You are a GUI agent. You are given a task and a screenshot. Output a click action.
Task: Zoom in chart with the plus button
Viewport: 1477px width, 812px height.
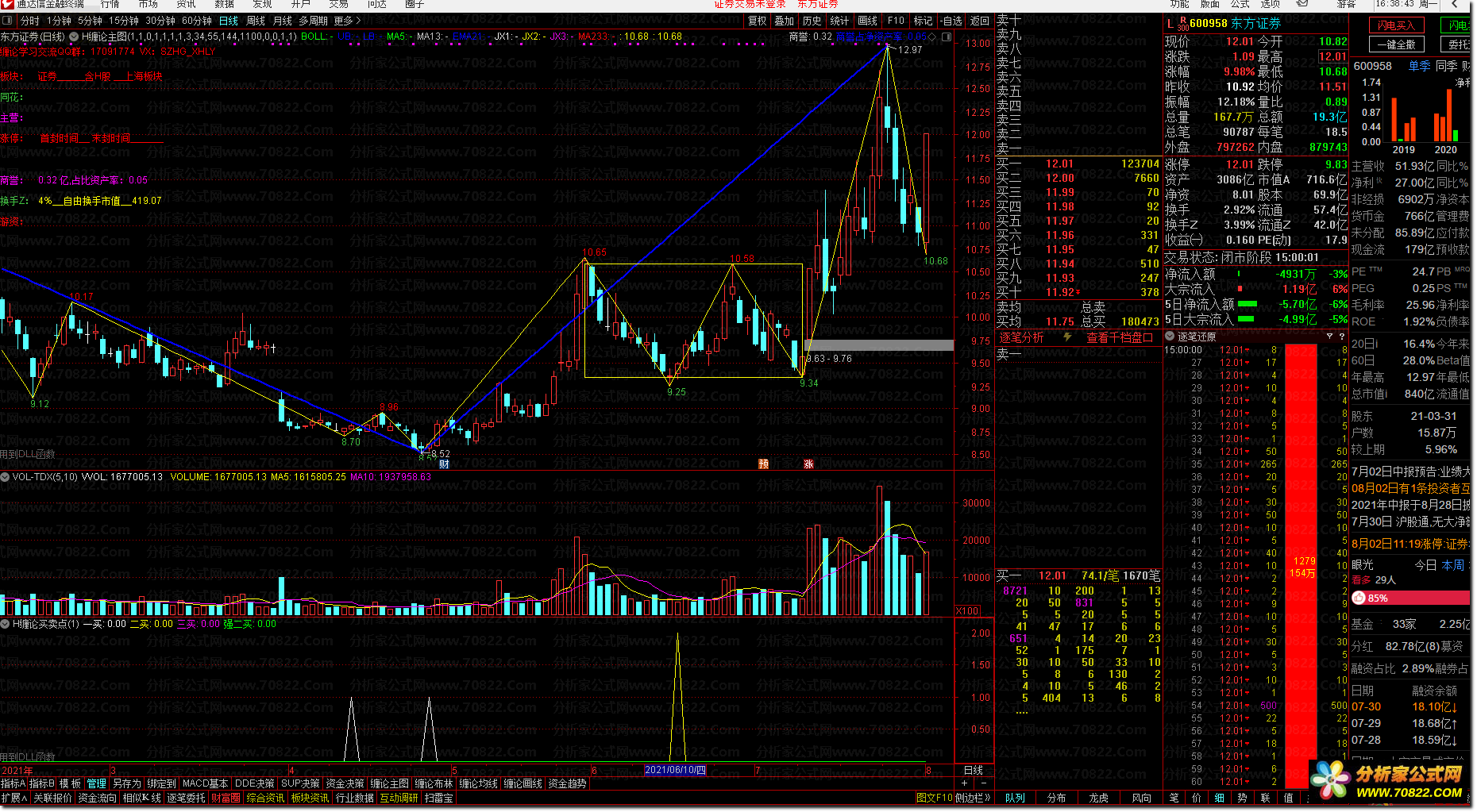[x=965, y=783]
